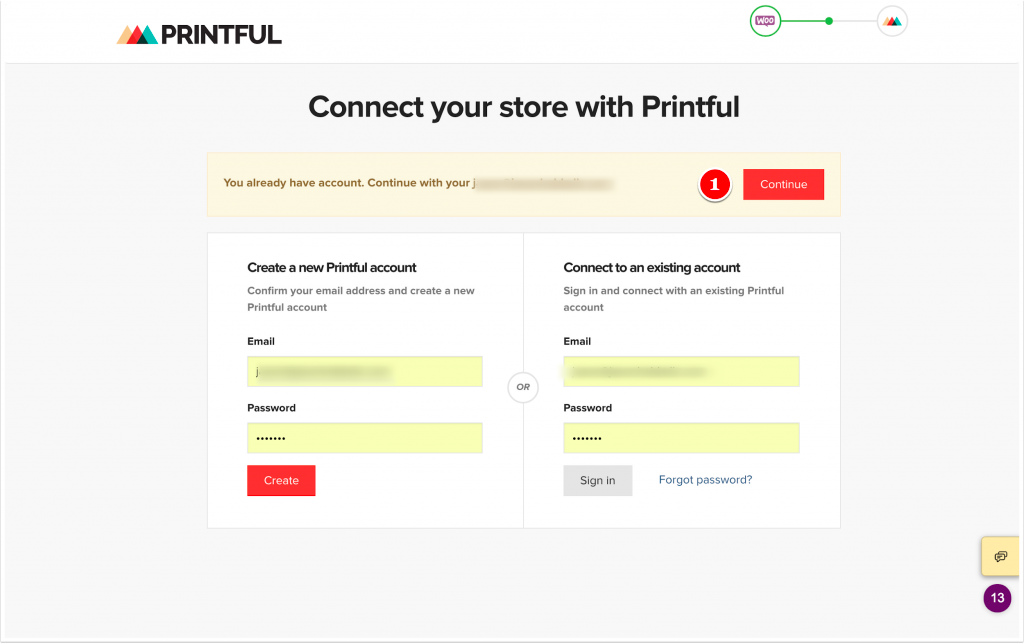Viewport: 1024px width, 643px height.
Task: Click the 'Create a new Printful account' heading
Action: click(x=332, y=268)
